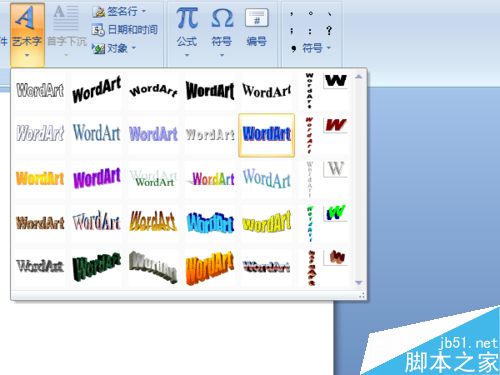
Task: Insert the colon punctuation symbol
Action: tap(310, 31)
